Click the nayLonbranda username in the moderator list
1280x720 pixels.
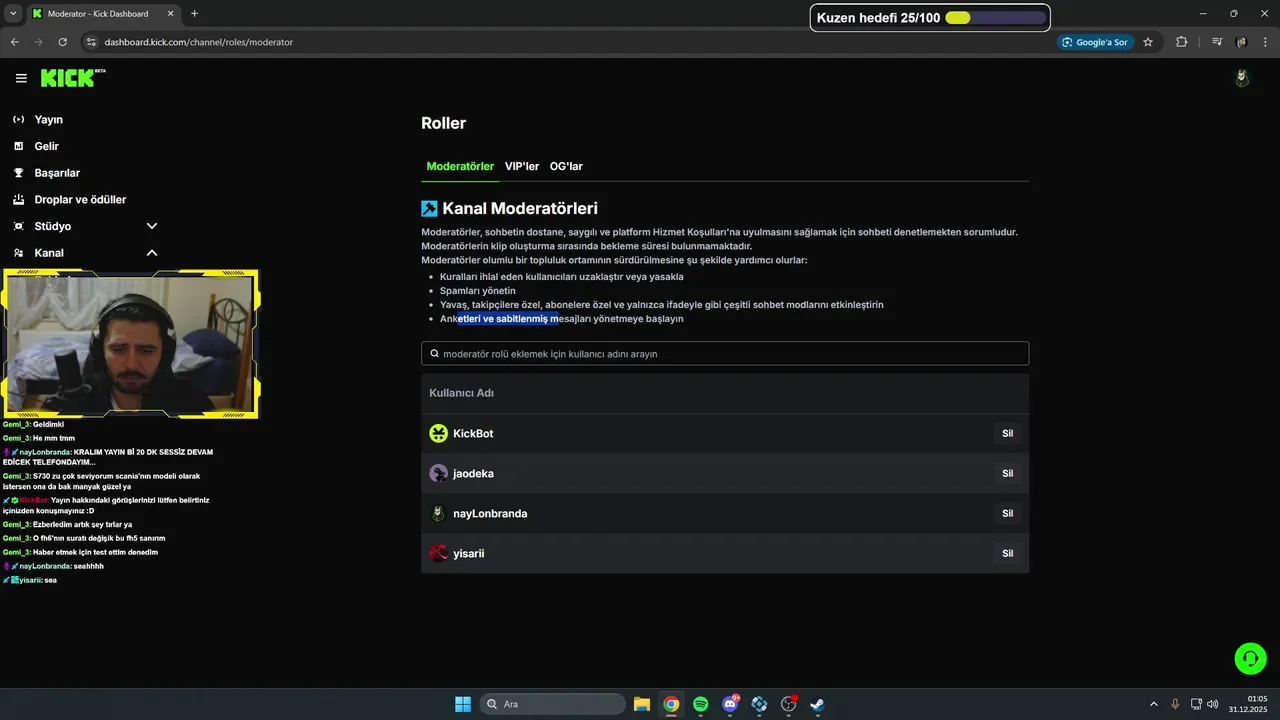pos(490,513)
